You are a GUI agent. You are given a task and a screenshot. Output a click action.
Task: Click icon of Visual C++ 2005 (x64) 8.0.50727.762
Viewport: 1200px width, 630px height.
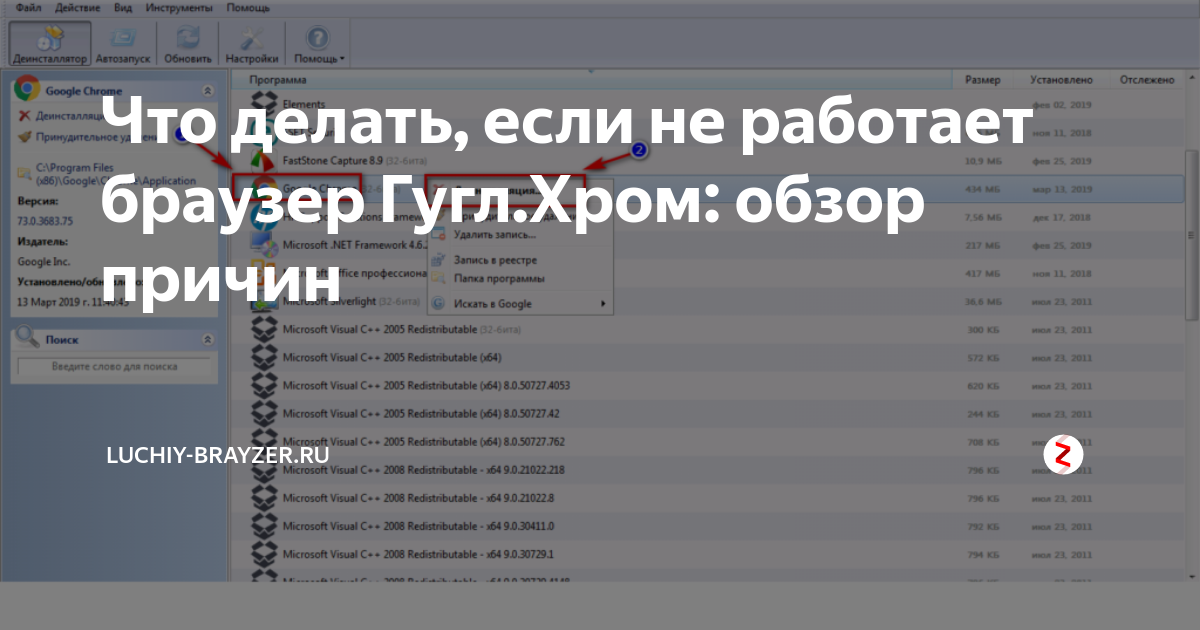263,441
